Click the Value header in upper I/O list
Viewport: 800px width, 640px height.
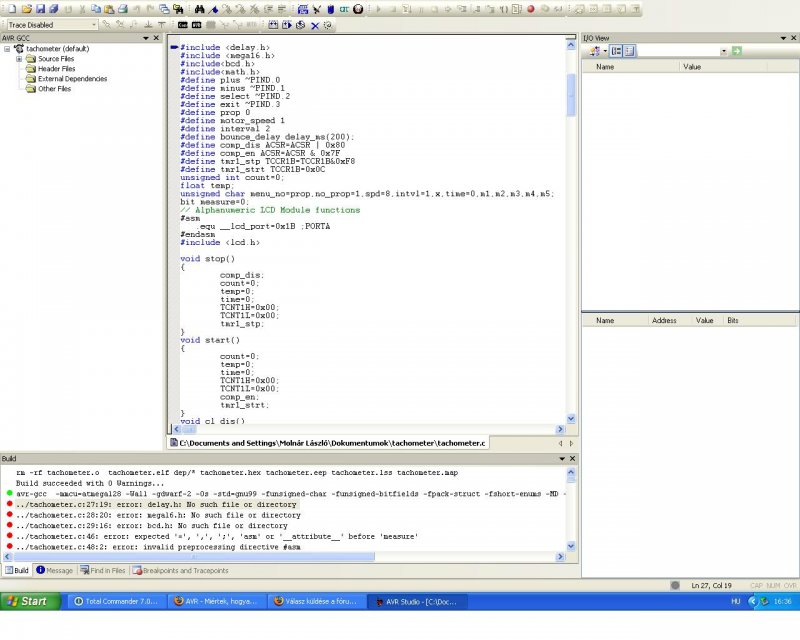coord(692,66)
